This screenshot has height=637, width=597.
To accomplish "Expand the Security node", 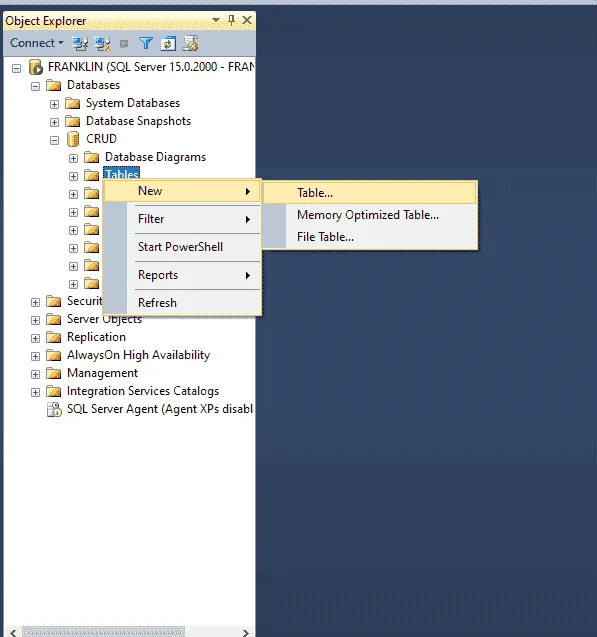I will tap(35, 302).
